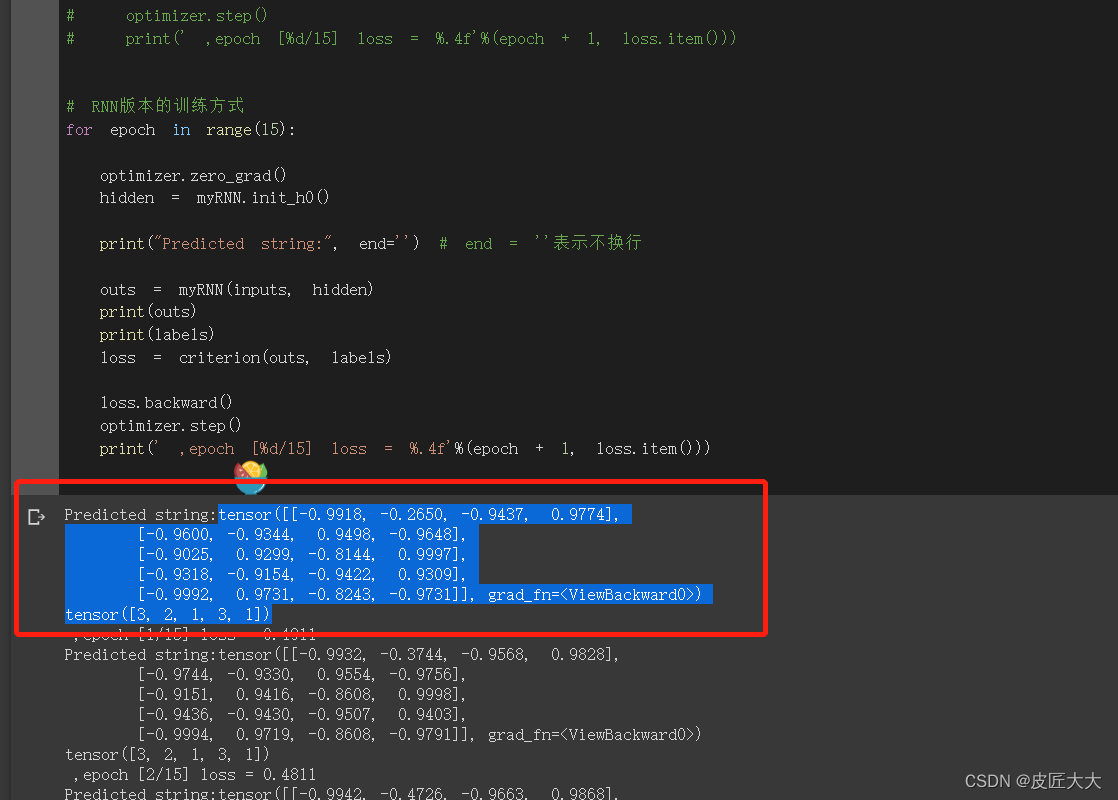Click the 'print(outs)' line
1118x800 pixels.
[x=148, y=312]
